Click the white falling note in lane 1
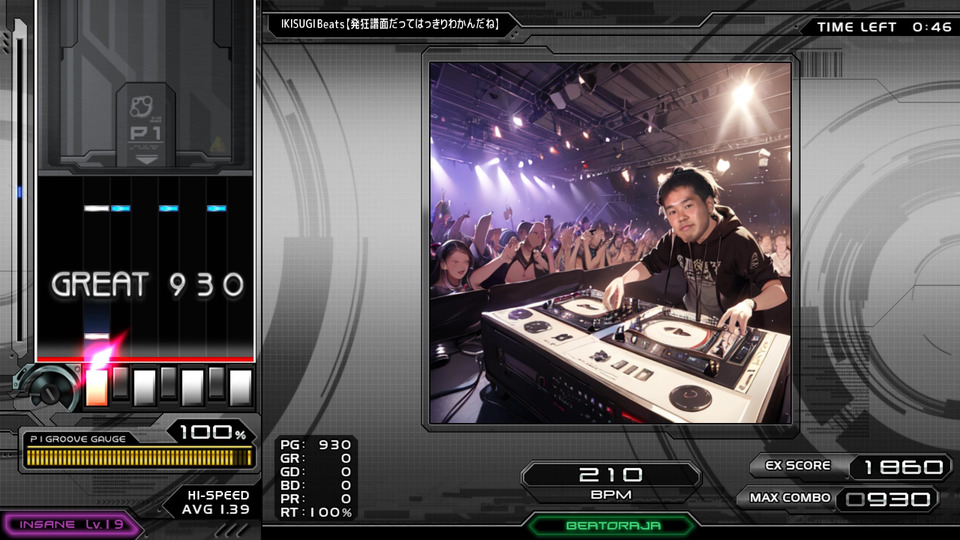960x540 pixels. pos(97,208)
